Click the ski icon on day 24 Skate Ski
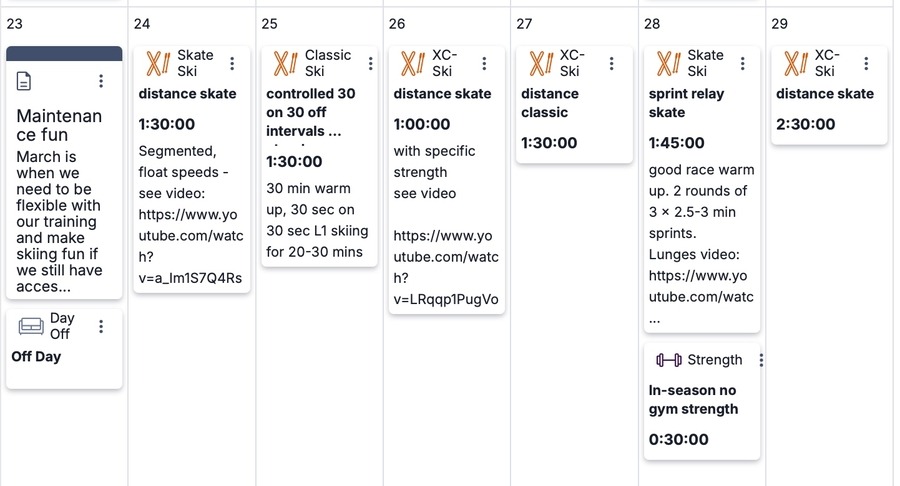The image size is (900, 486). click(x=158, y=64)
